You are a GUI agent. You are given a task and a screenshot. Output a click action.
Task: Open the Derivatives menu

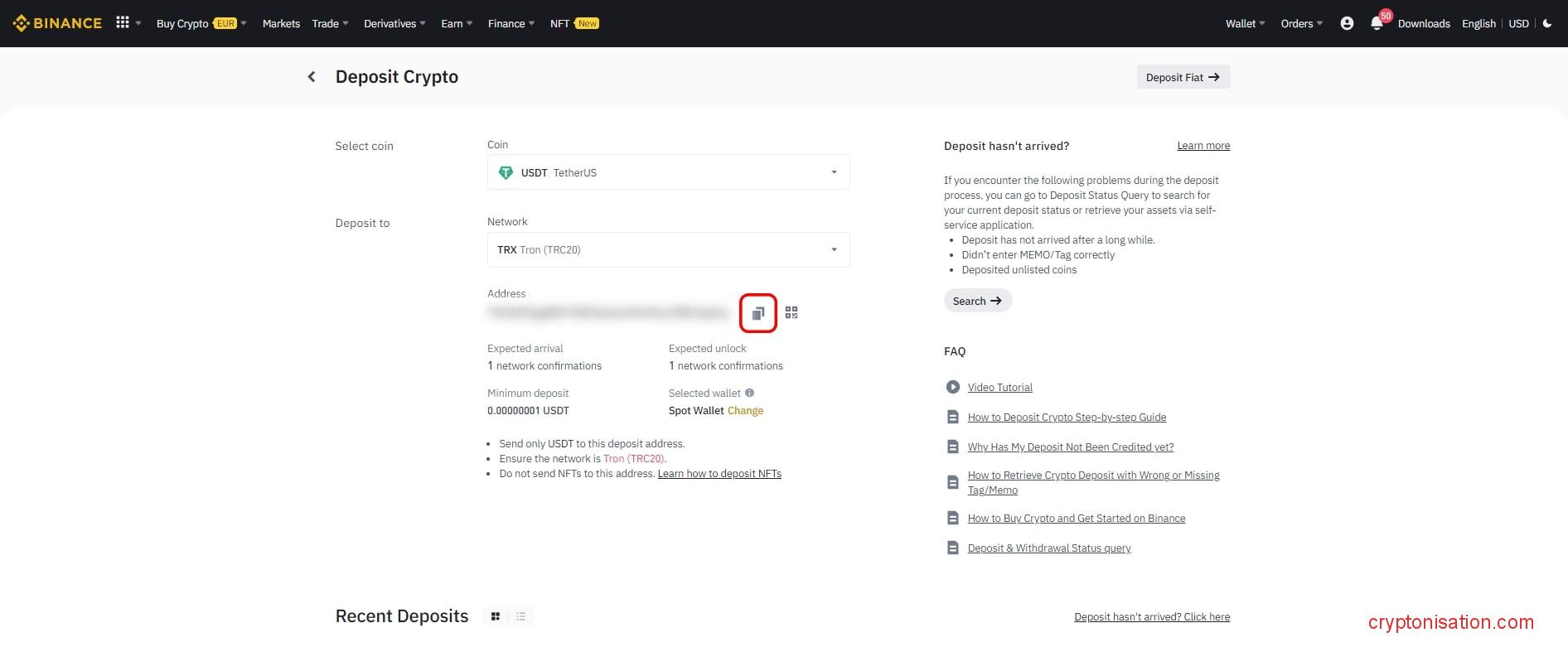(394, 23)
